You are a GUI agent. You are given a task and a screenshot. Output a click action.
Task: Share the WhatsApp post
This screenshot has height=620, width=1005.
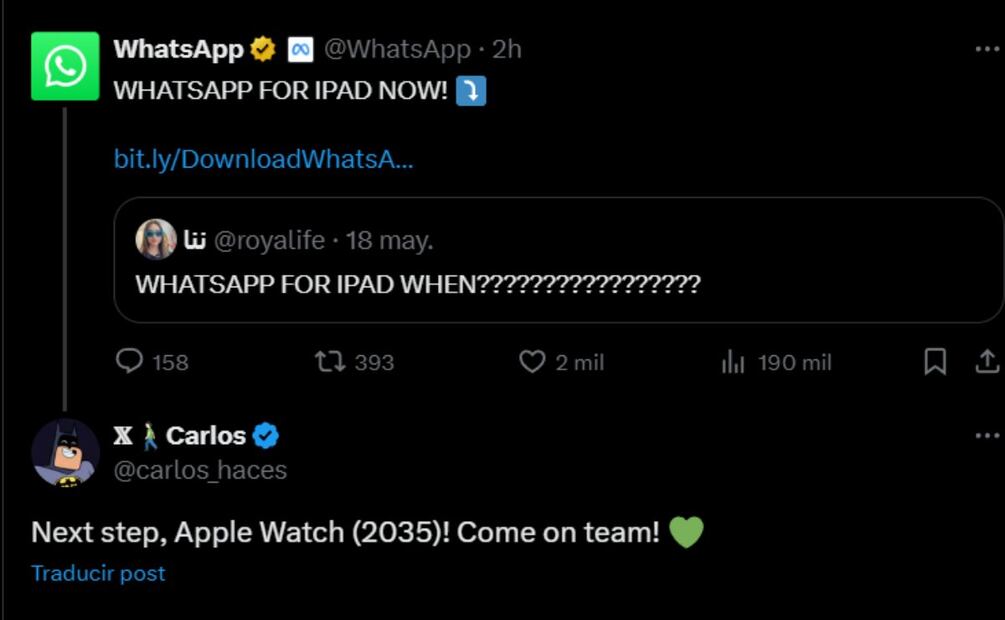coord(987,361)
